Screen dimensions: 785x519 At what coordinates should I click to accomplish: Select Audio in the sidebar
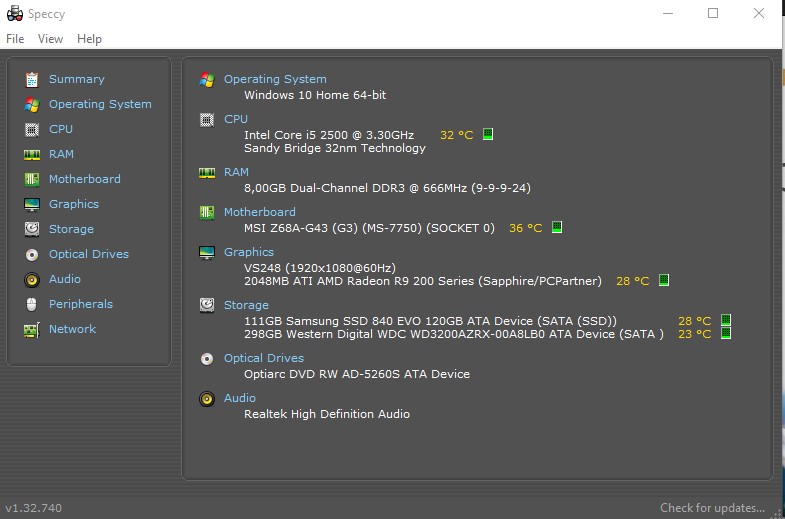(65, 279)
